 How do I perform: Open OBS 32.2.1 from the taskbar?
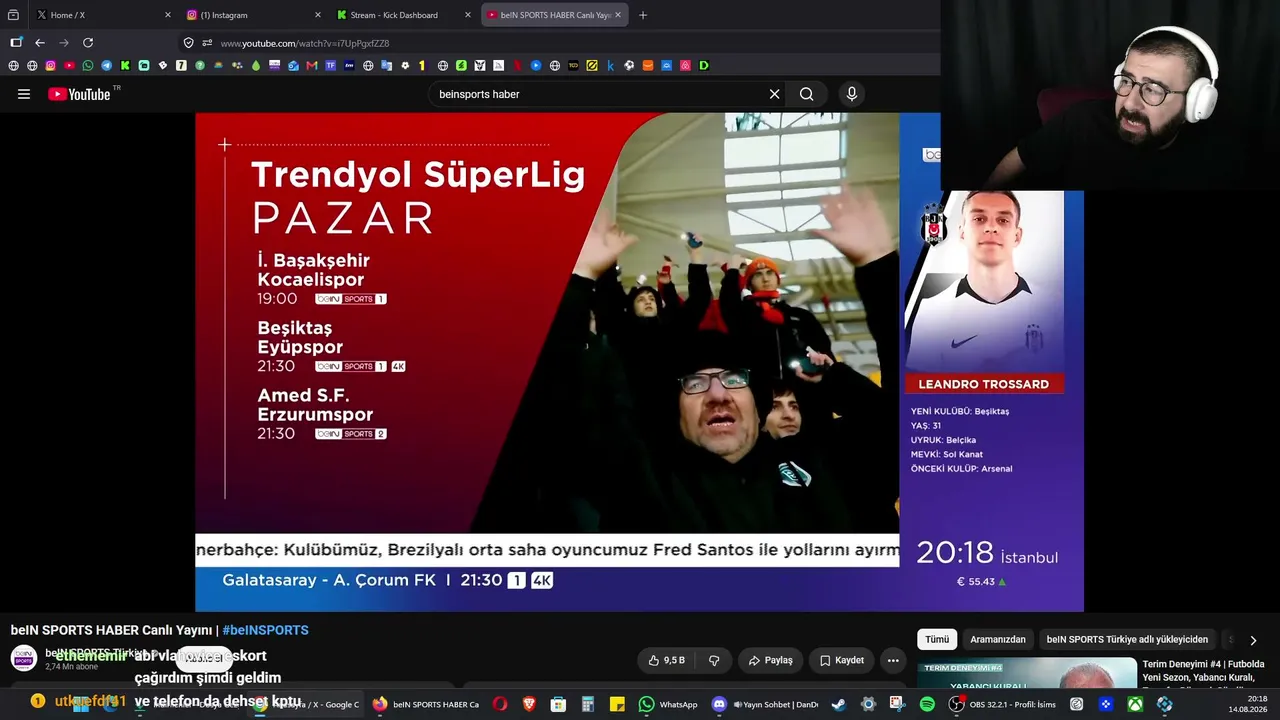pos(1003,704)
